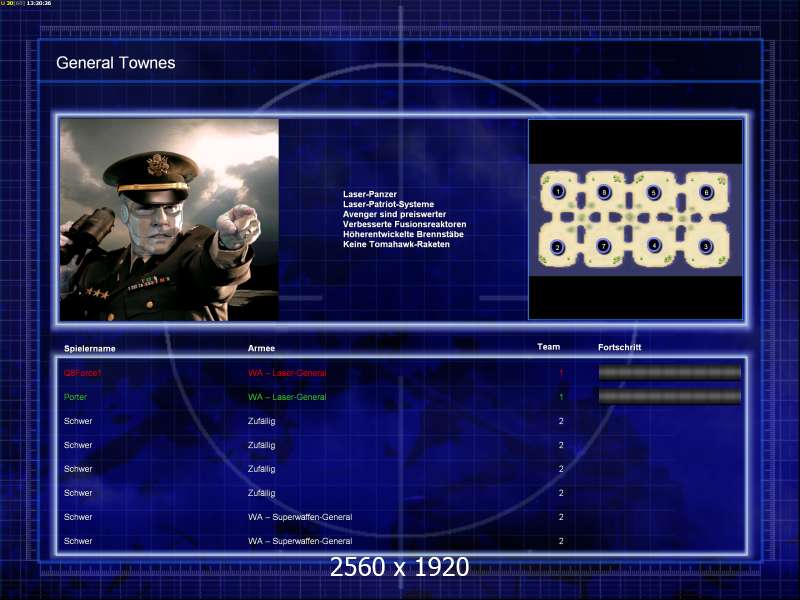The height and width of the screenshot is (600, 800).
Task: Click Porter's WA – Laser-General army
Action: coord(287,397)
